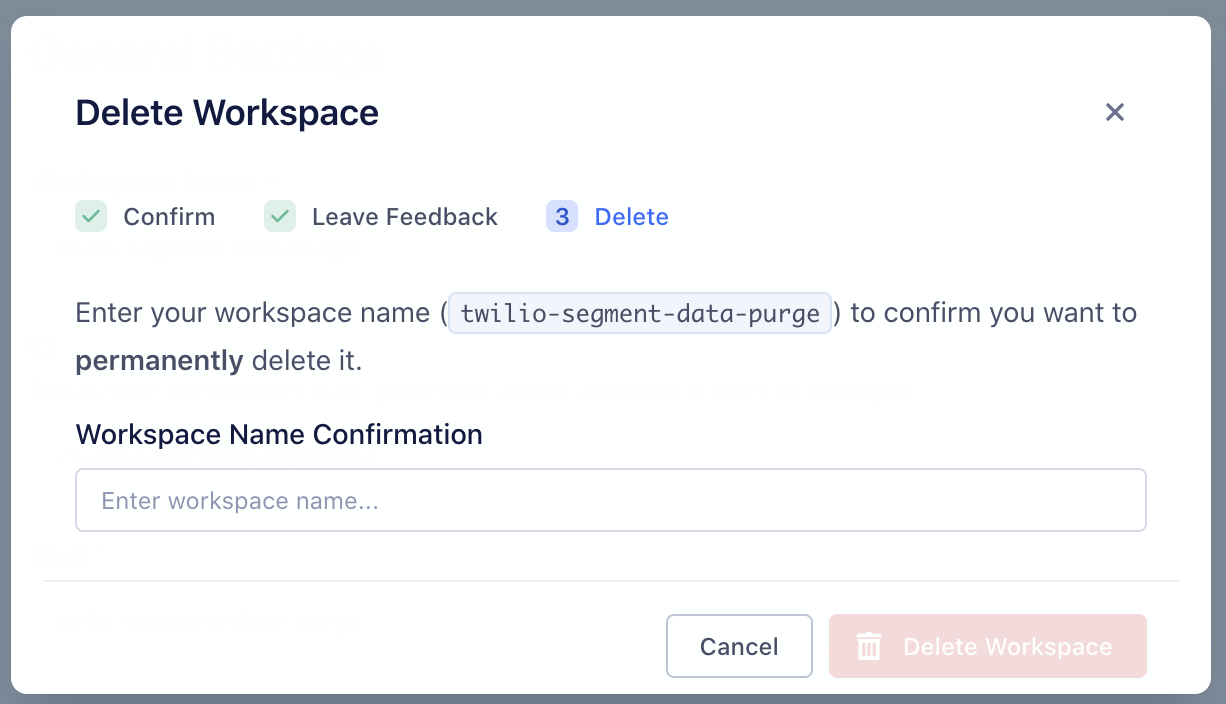
Task: Go back to the Confirm step
Action: pyautogui.click(x=169, y=217)
